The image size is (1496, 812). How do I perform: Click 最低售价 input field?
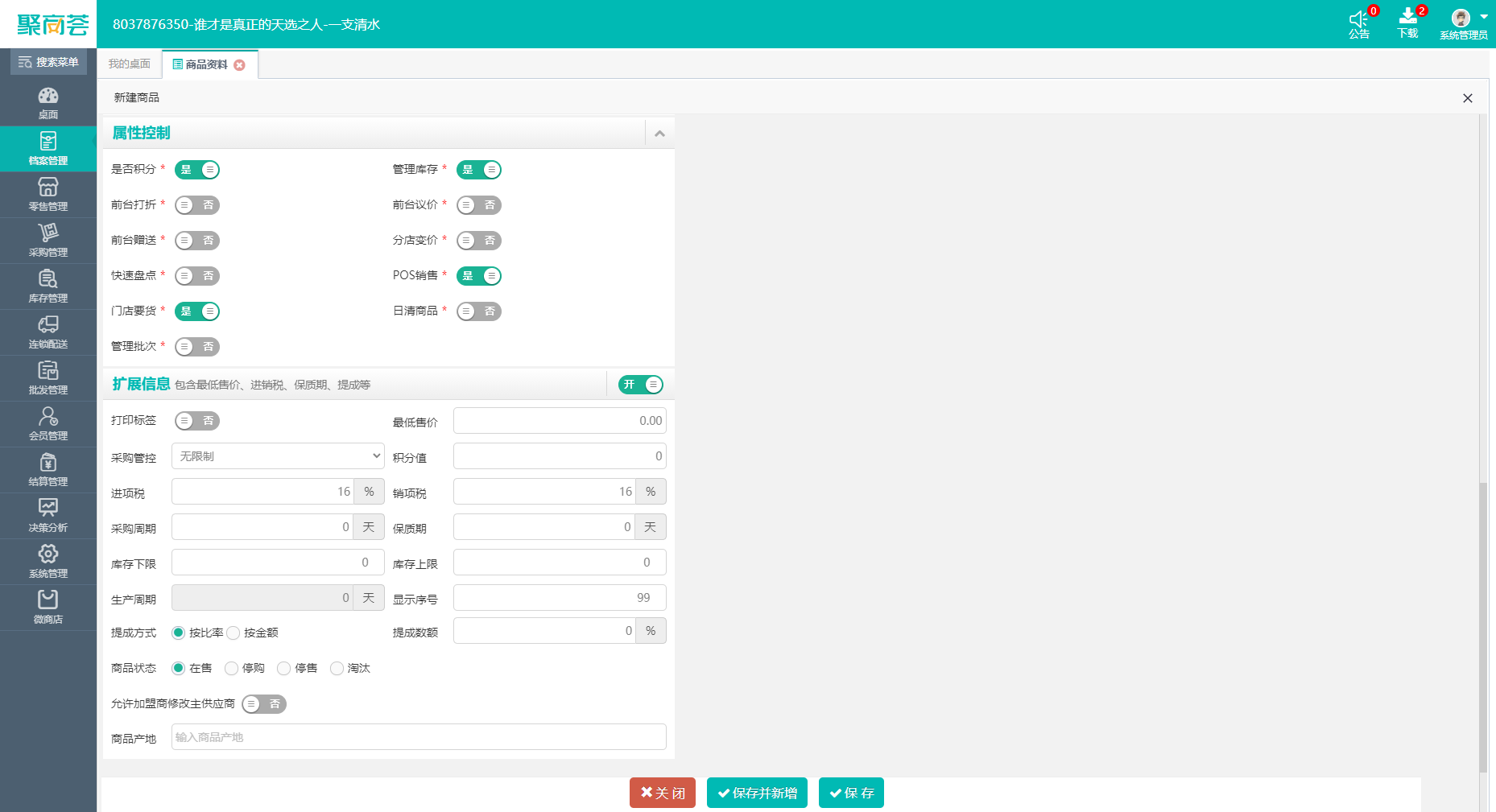(560, 421)
